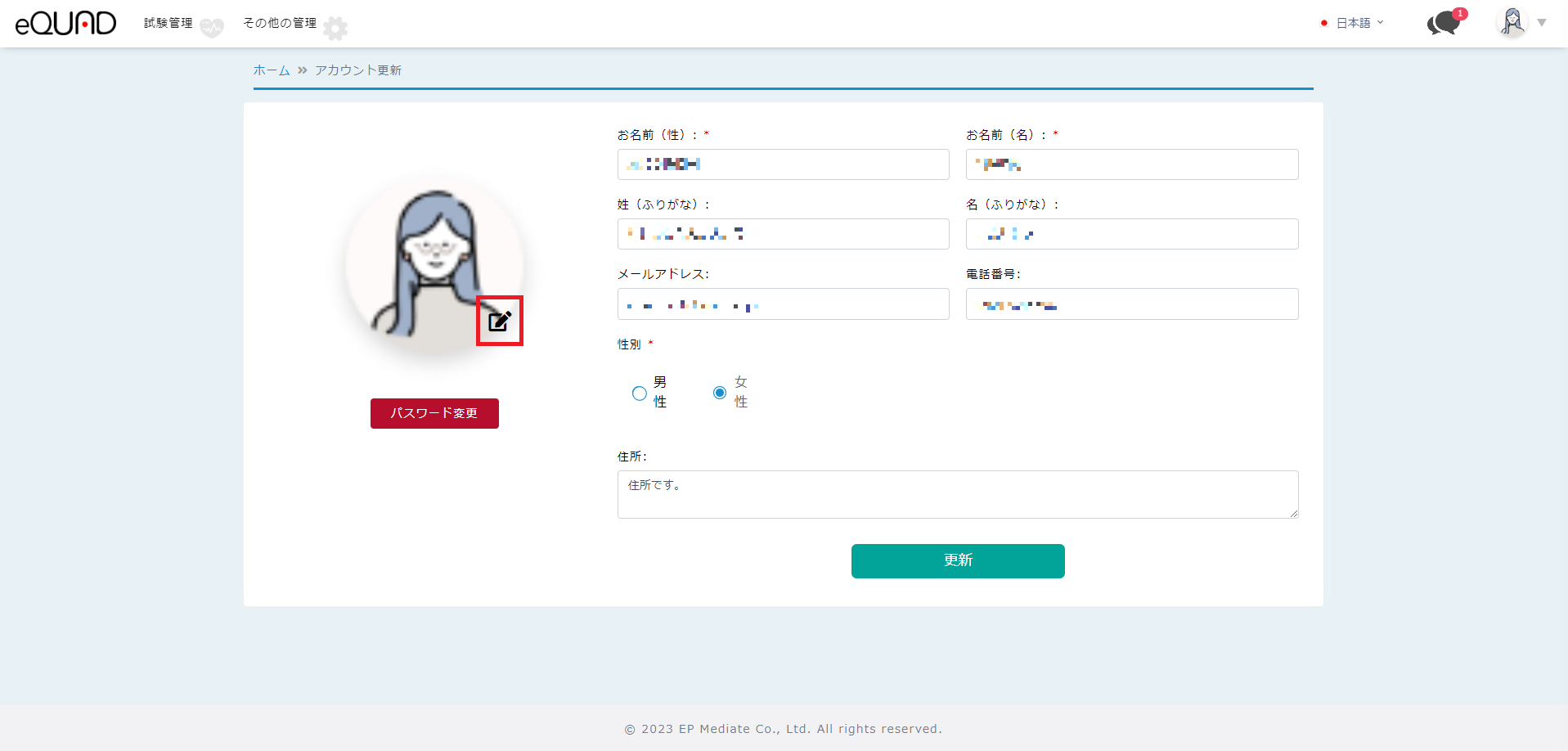Open the その他の管理 menu
This screenshot has width=1568, height=751.
pyautogui.click(x=280, y=23)
